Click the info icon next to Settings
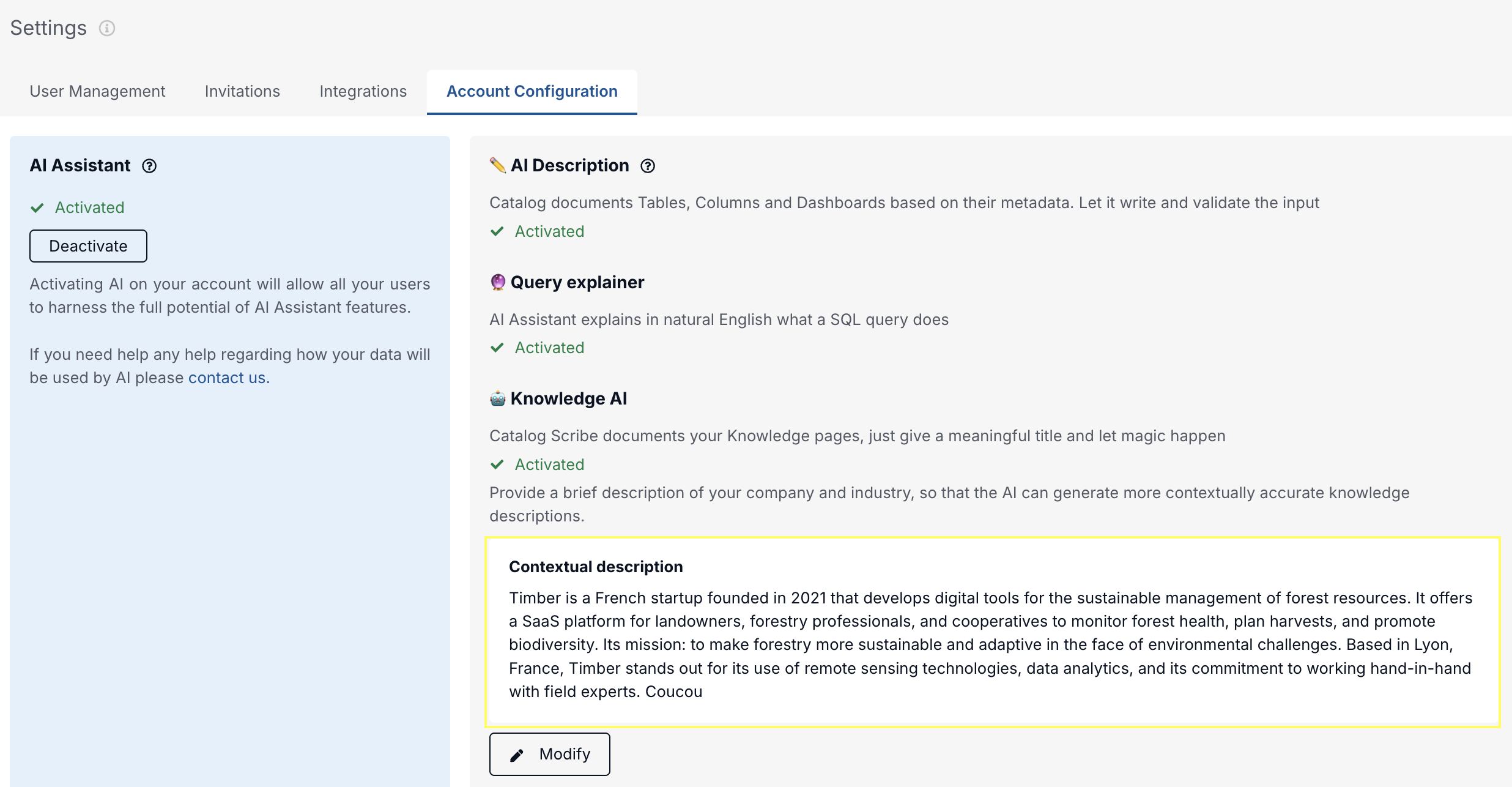 [107, 28]
